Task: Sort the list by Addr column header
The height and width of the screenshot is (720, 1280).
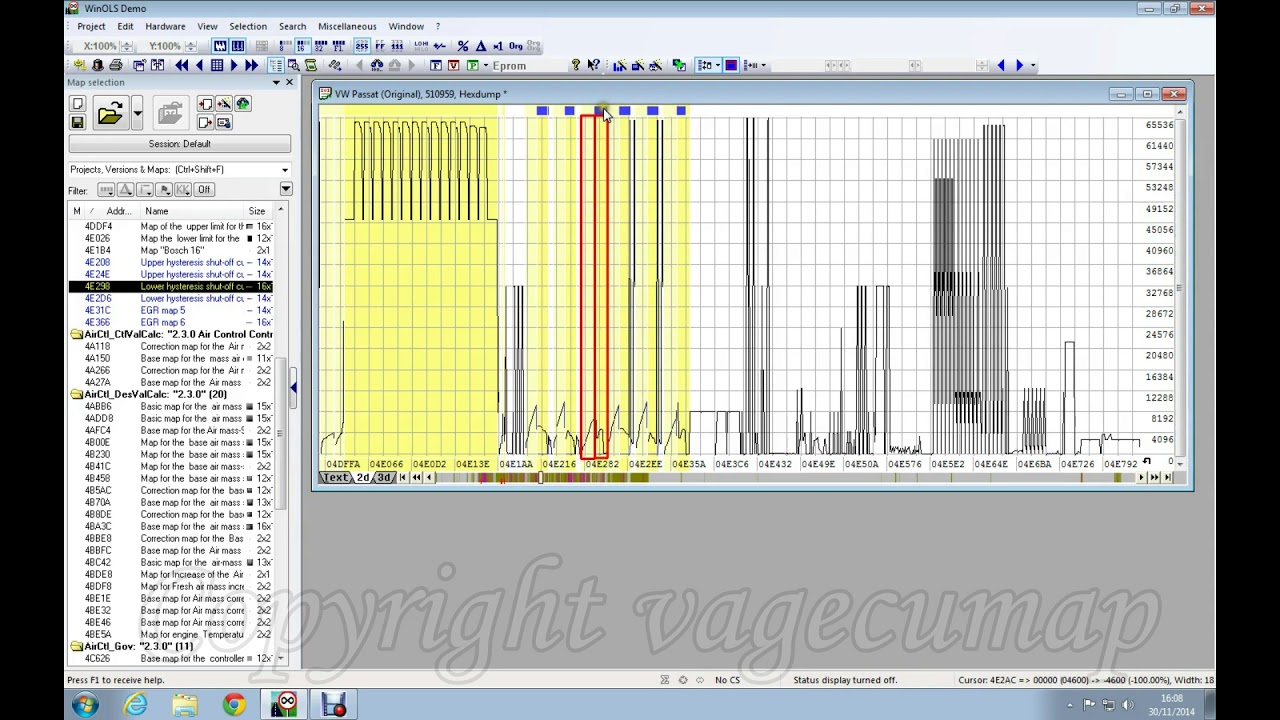Action: [x=118, y=211]
